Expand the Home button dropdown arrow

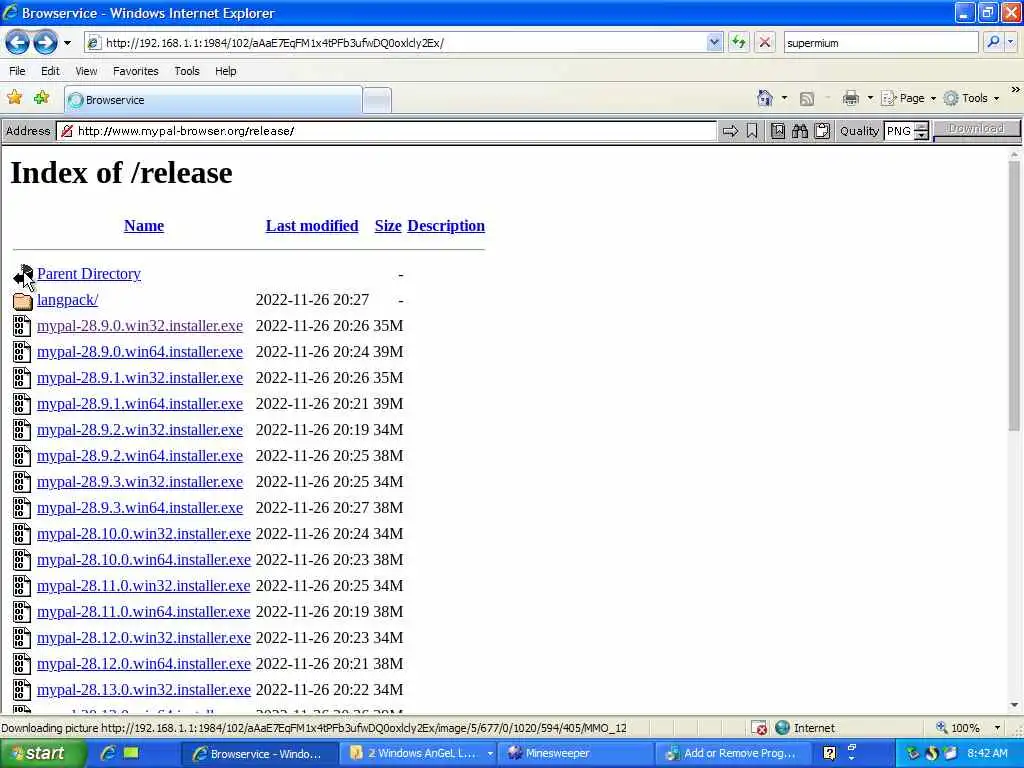click(x=784, y=98)
